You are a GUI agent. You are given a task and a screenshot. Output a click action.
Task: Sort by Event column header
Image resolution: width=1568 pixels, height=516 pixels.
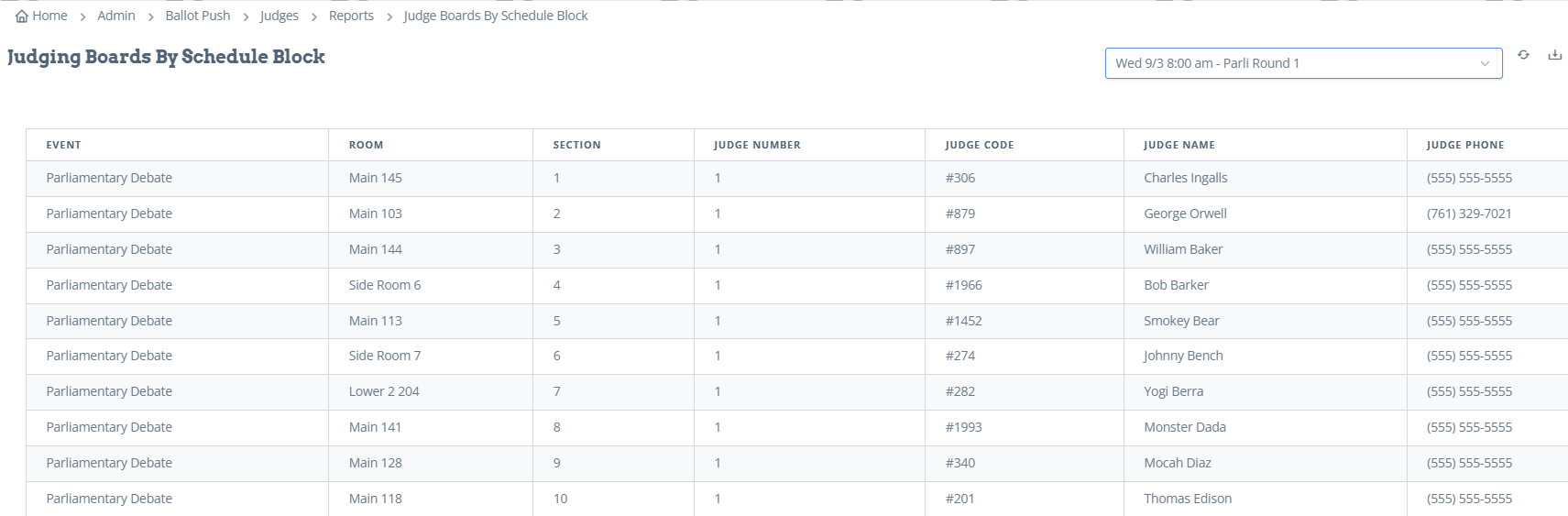coord(64,145)
